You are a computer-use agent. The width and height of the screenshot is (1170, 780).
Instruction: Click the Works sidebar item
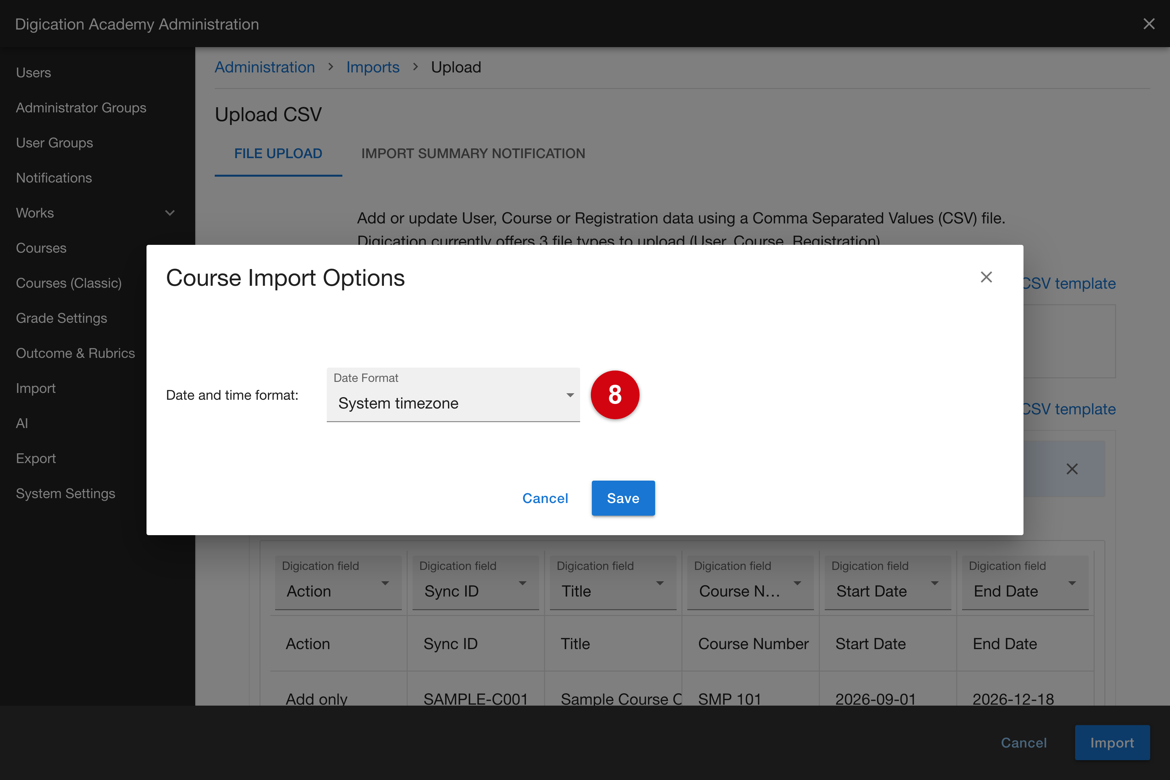click(x=35, y=213)
